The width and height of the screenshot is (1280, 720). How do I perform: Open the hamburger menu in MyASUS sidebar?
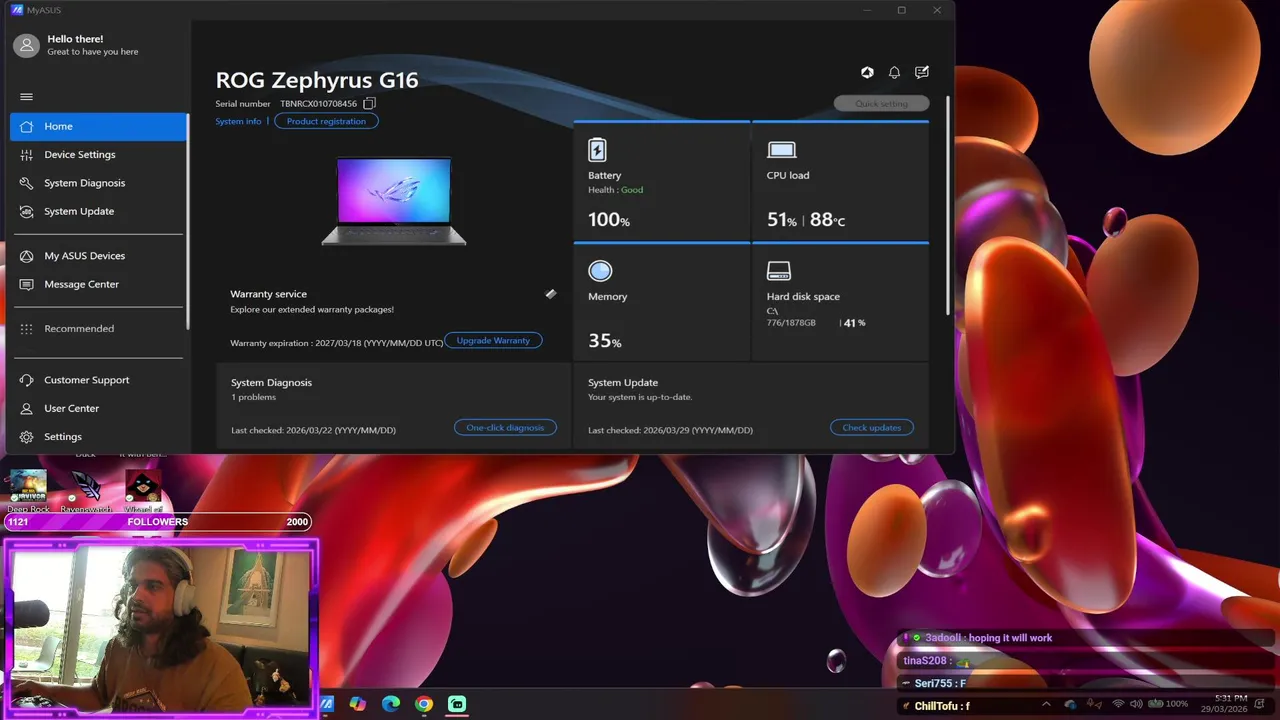26,97
